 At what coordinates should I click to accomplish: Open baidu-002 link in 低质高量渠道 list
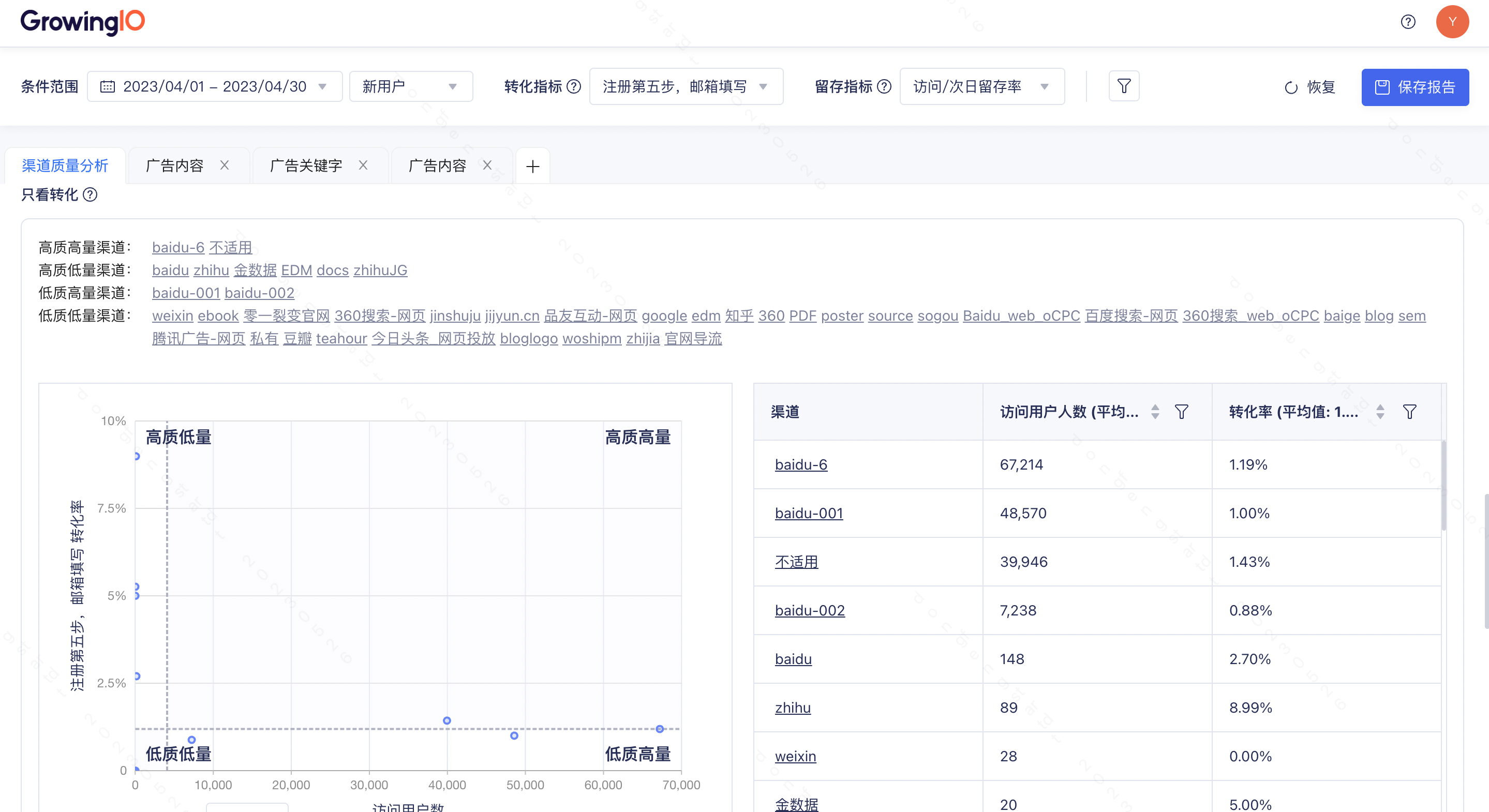260,292
